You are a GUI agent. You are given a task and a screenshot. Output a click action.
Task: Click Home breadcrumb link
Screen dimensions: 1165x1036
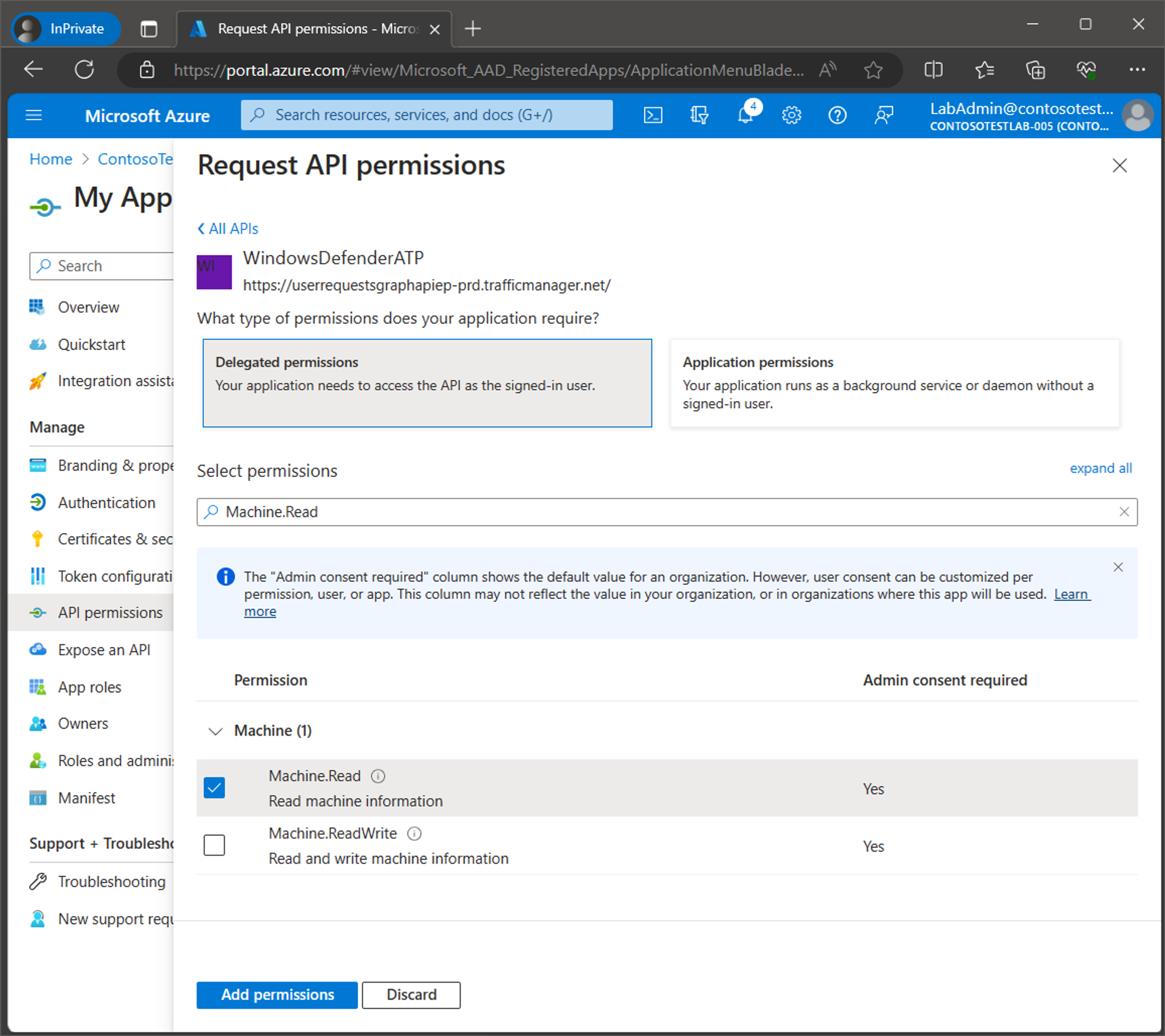pos(51,159)
